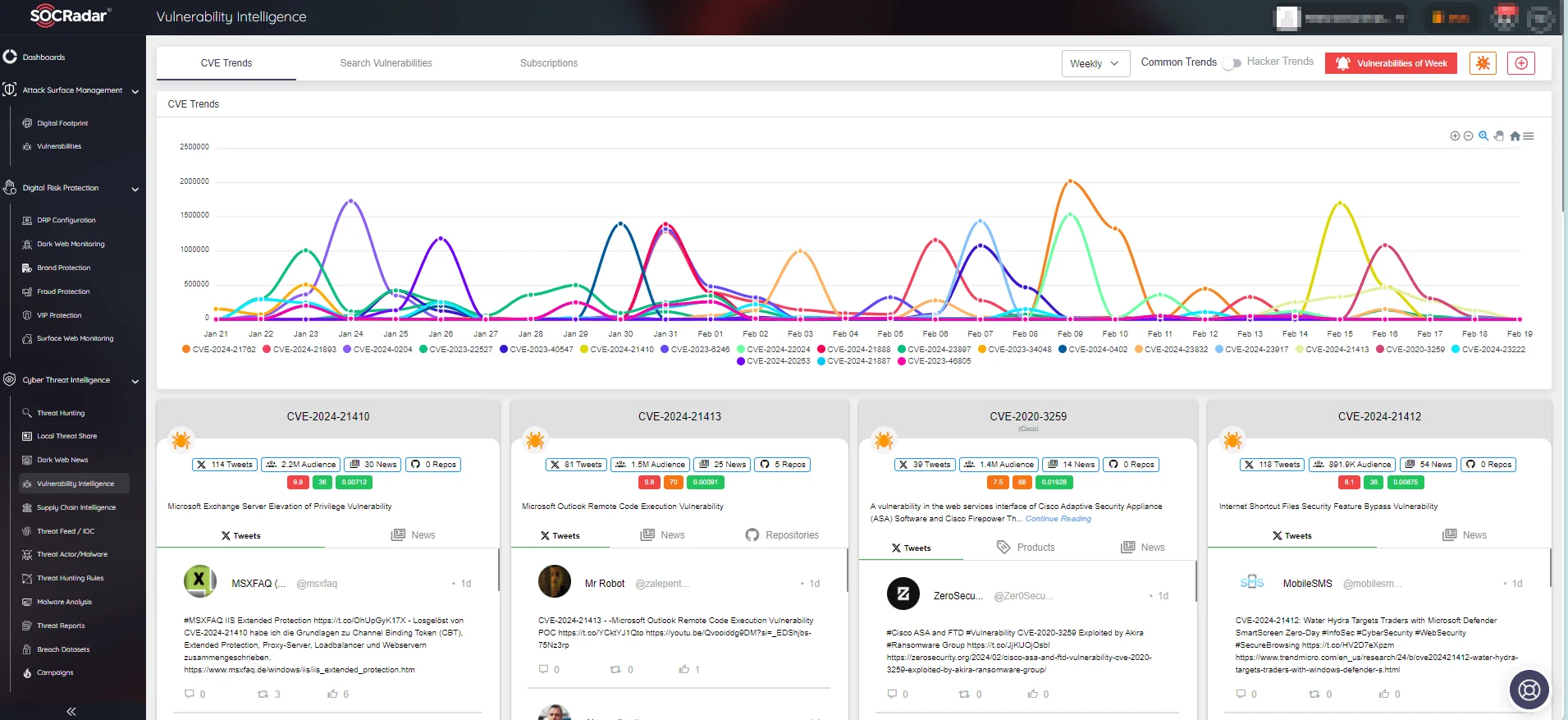Click the orange bug icon button in toolbar
Image resolution: width=1568 pixels, height=720 pixels.
[1483, 63]
